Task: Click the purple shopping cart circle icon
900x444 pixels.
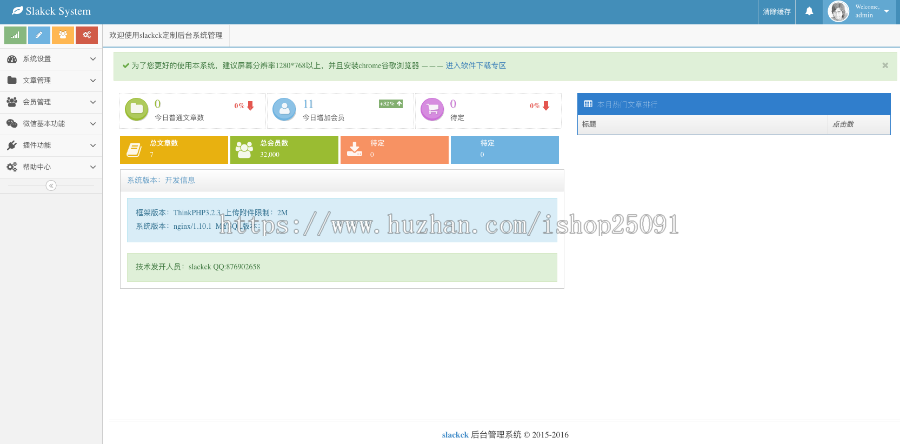Action: (x=432, y=110)
